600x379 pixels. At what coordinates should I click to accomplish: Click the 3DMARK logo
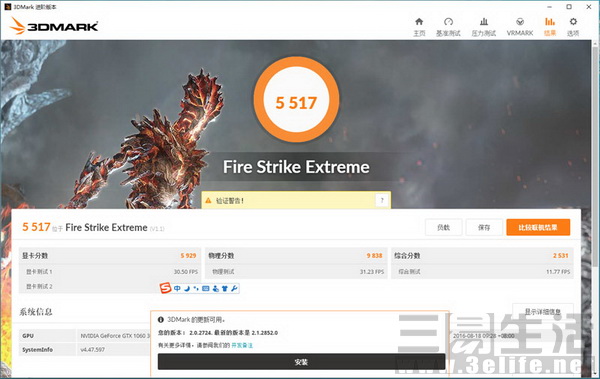tap(54, 26)
